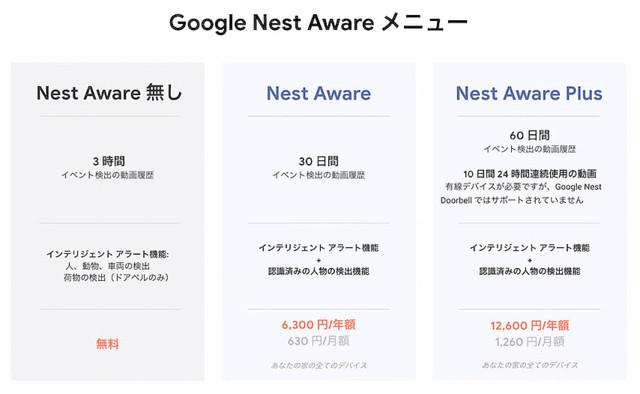640x394 pixels.
Task: Click 認識済みの人物の検出機能 in Nest Aware card
Action: pyautogui.click(x=319, y=271)
